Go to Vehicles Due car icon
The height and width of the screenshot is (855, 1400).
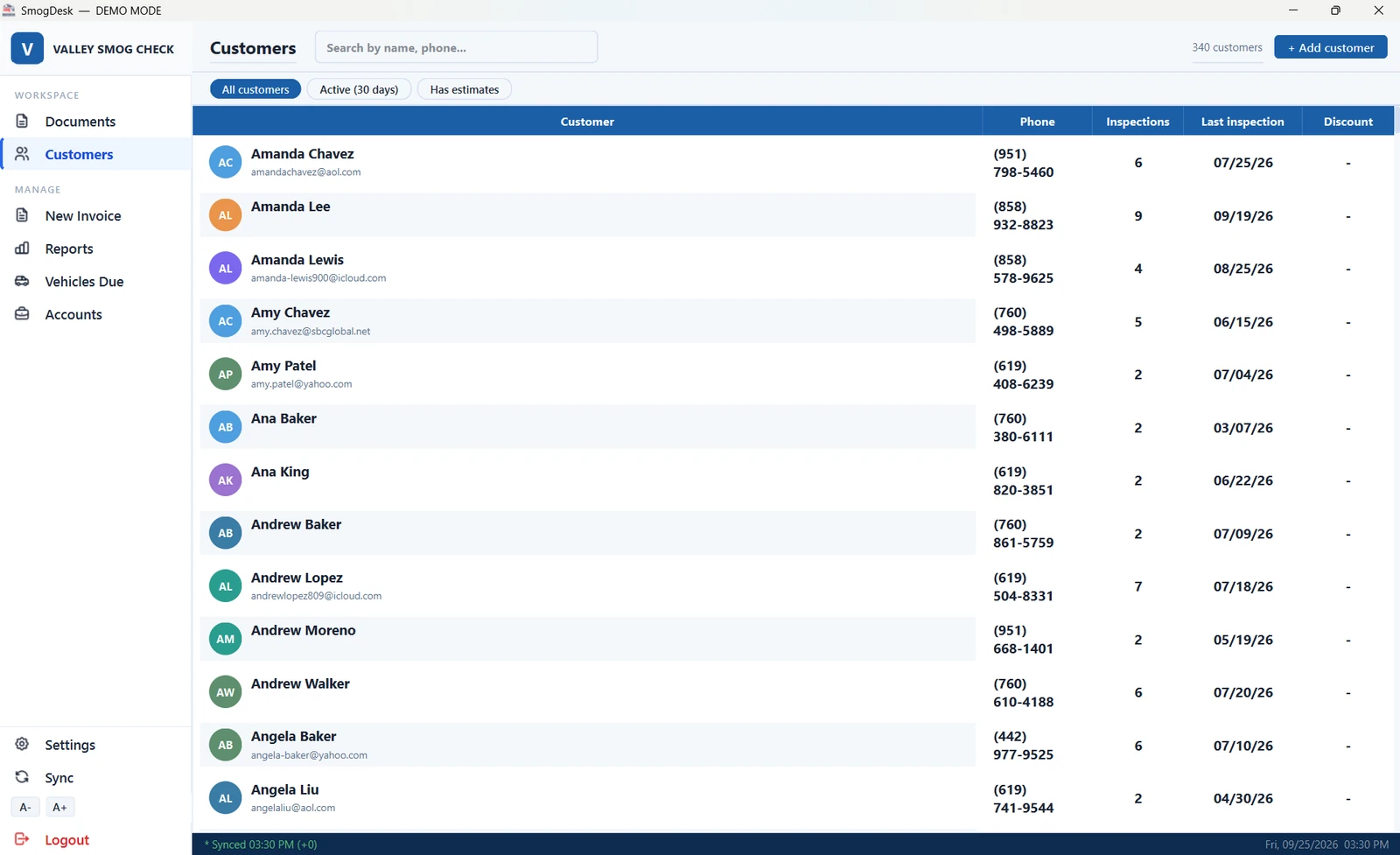[23, 281]
